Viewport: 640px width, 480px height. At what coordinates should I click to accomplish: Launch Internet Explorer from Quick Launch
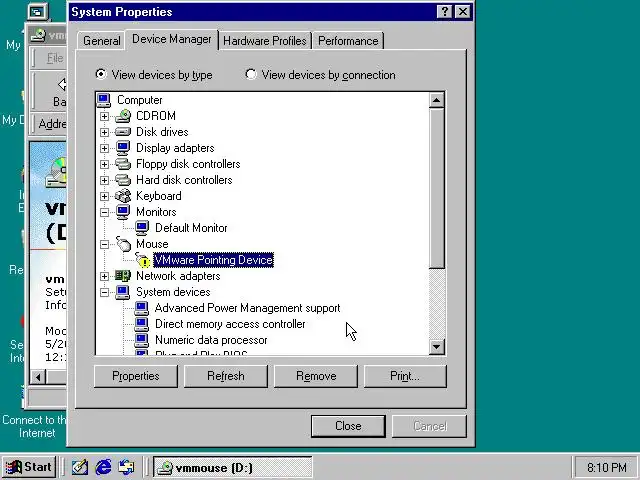pos(103,467)
